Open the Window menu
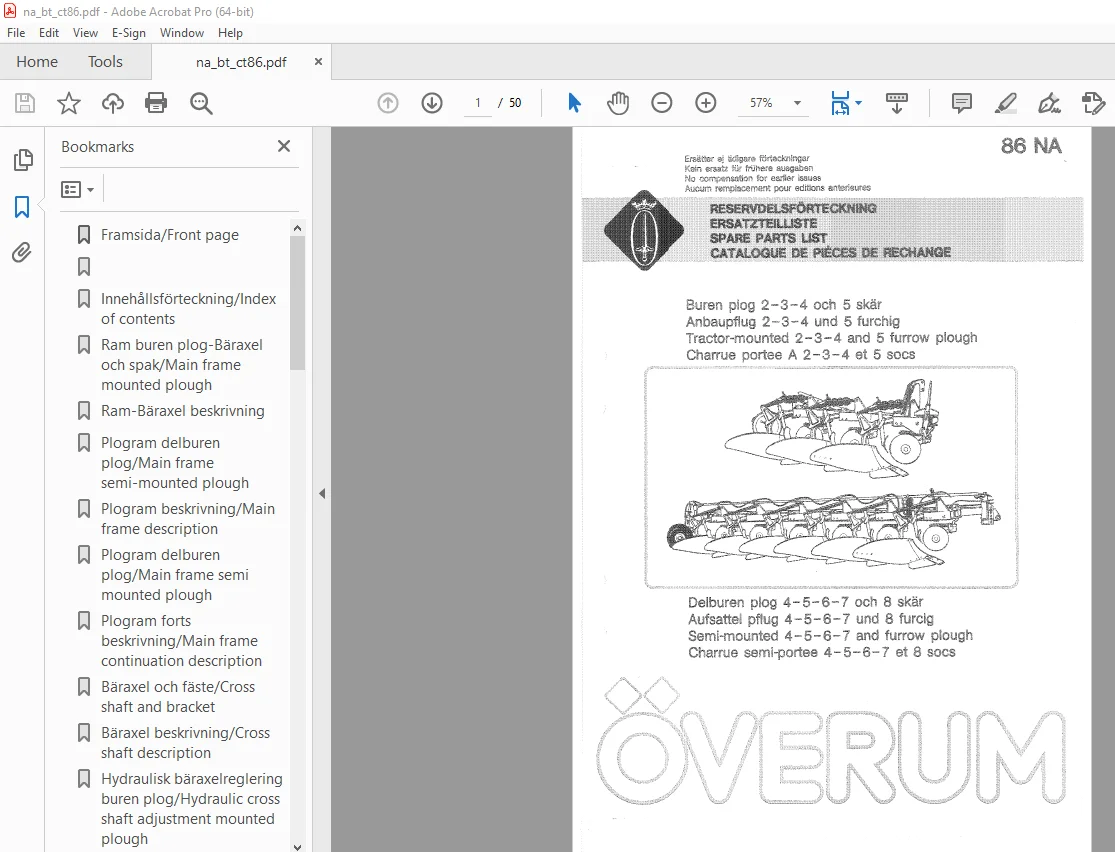The width and height of the screenshot is (1115, 852). click(x=181, y=33)
